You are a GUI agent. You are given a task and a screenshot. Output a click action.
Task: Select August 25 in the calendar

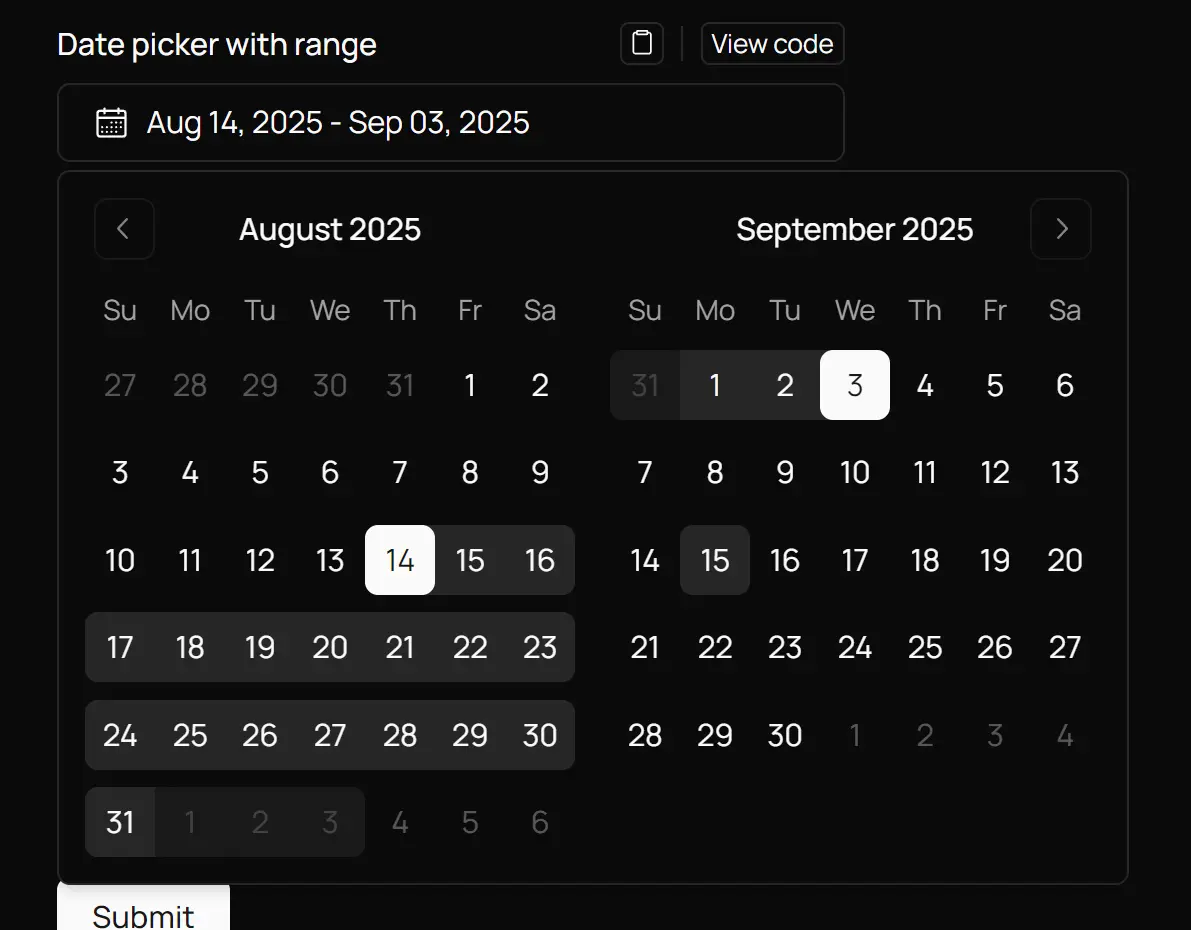pos(190,735)
